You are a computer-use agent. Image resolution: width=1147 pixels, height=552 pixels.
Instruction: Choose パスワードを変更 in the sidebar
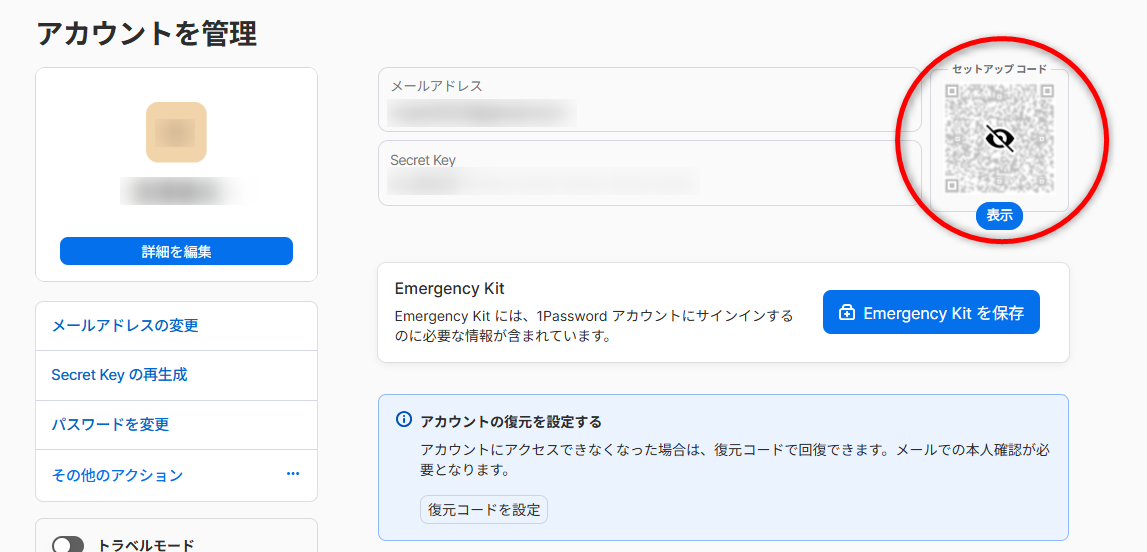coord(110,424)
